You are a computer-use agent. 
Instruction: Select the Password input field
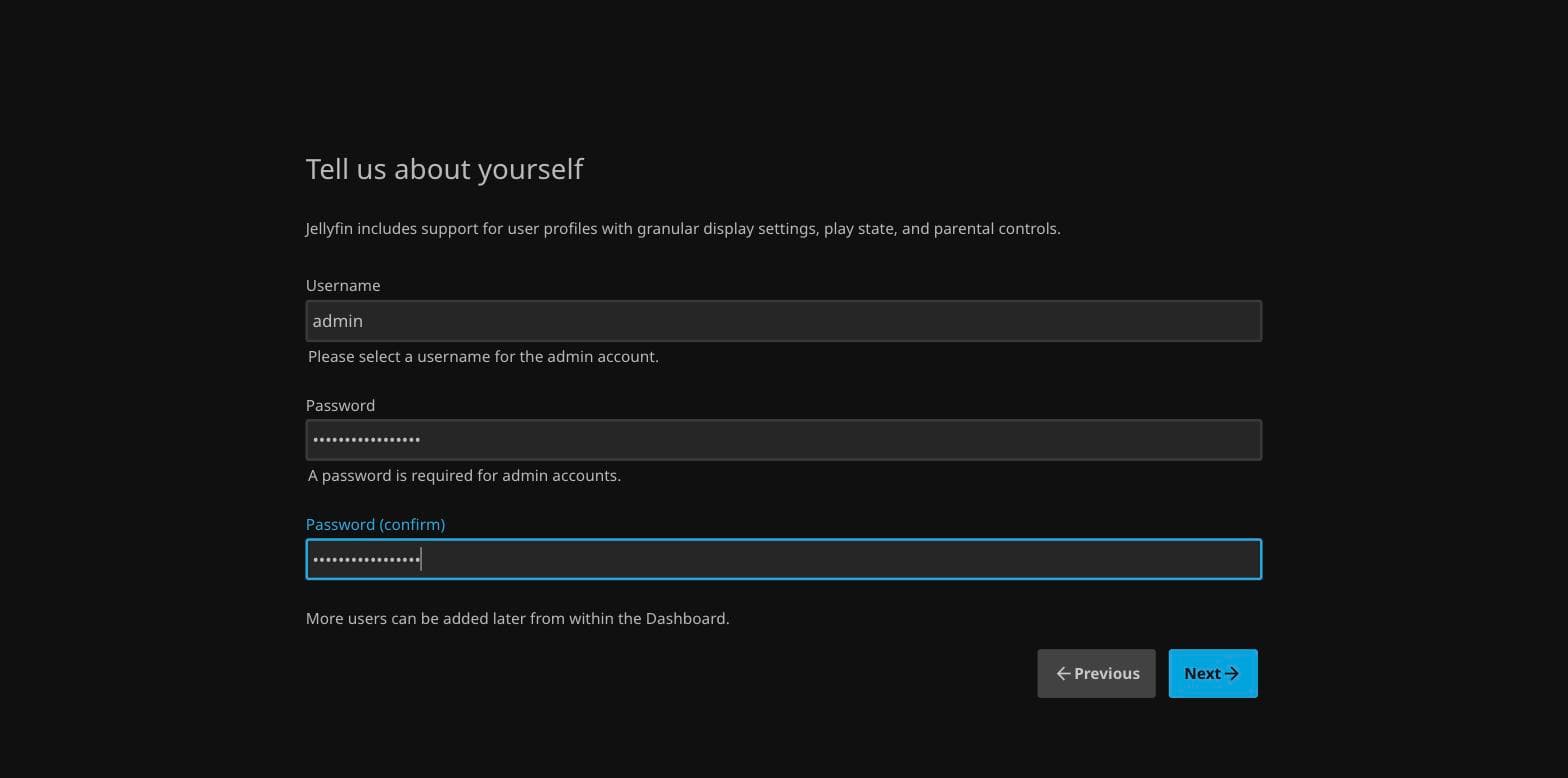(783, 440)
